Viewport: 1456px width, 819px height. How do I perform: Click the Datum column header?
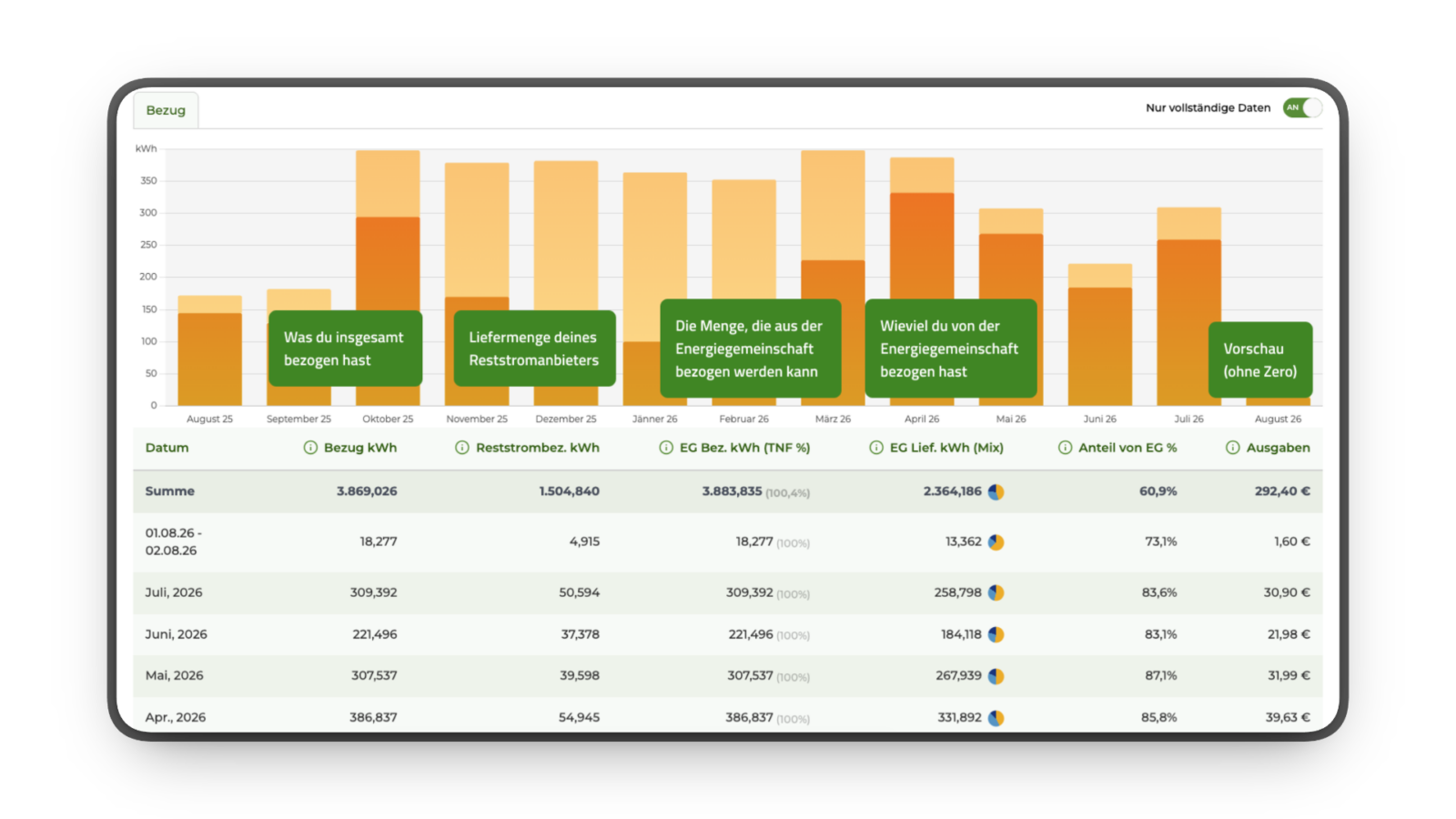click(167, 448)
